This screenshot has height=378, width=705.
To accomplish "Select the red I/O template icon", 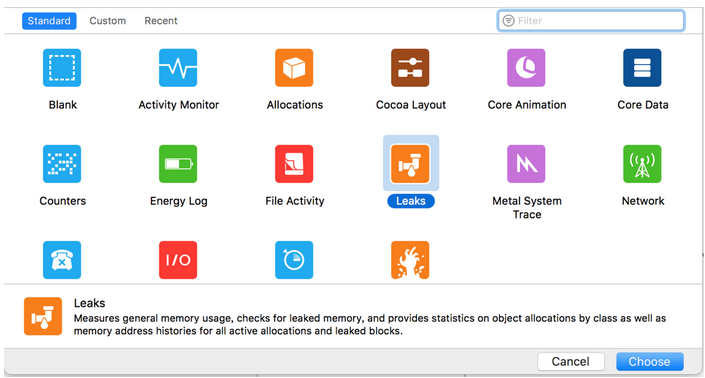I will 178,260.
